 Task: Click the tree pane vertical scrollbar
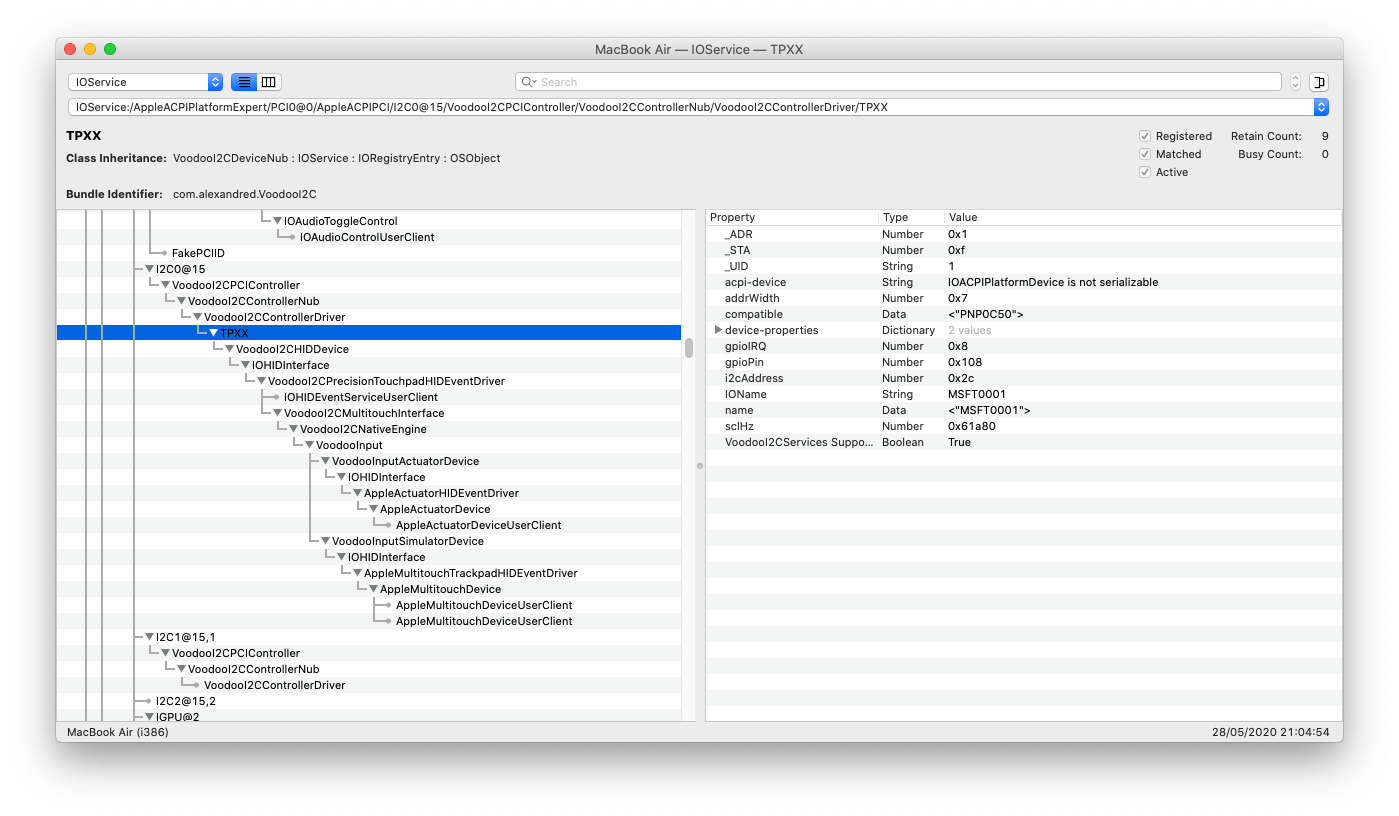(x=688, y=348)
